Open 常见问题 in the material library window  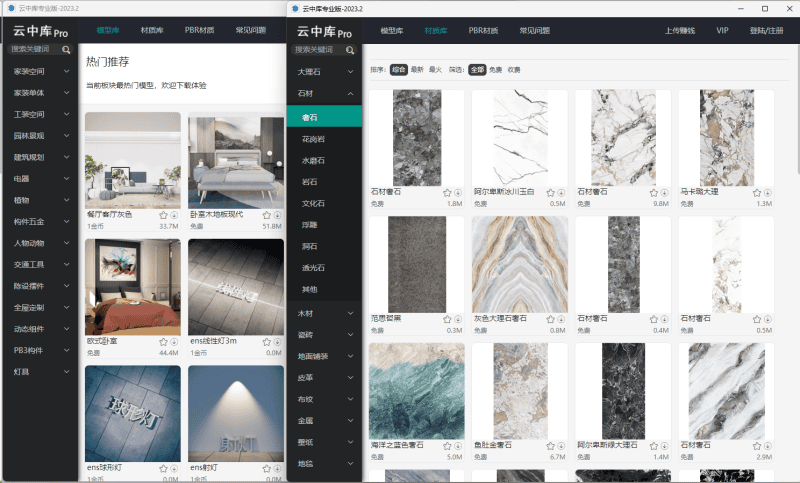[x=535, y=31]
